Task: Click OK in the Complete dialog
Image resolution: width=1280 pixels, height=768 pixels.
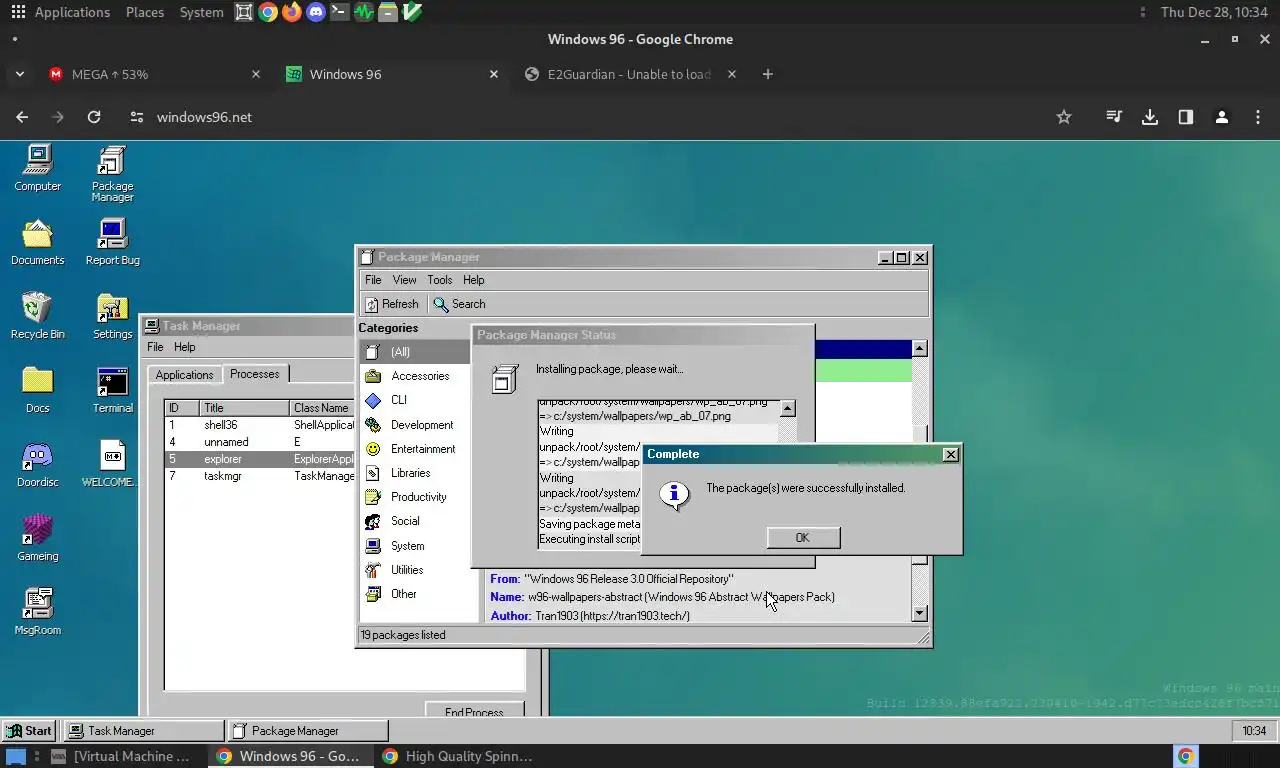Action: click(x=803, y=538)
